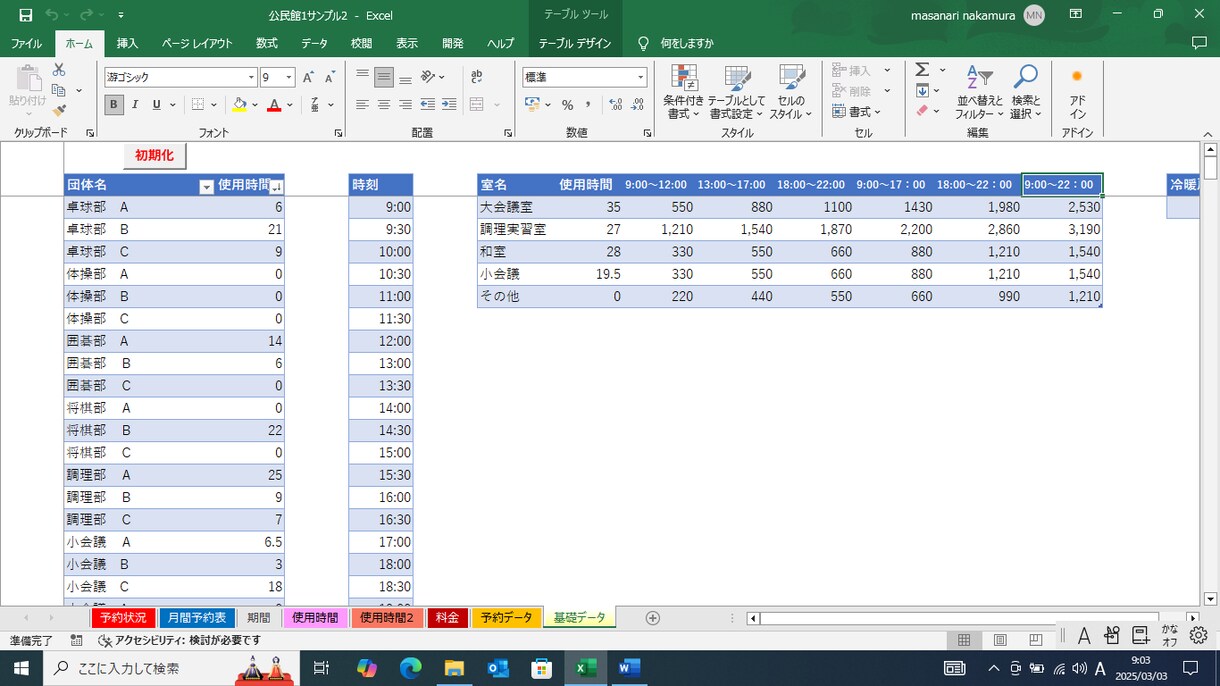Viewport: 1220px width, 686px height.
Task: Switch to the 数式 ribbon tab
Action: [x=267, y=44]
